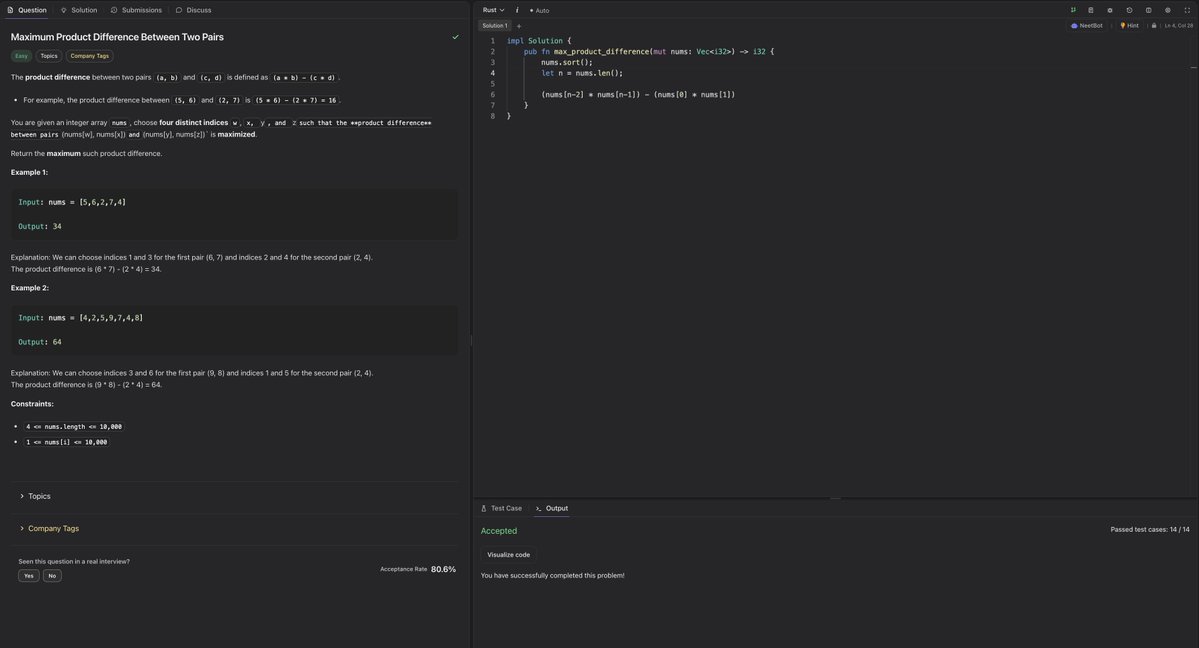Select the Solution 1 editor tab
The width and height of the screenshot is (1199, 648).
pyautogui.click(x=495, y=25)
